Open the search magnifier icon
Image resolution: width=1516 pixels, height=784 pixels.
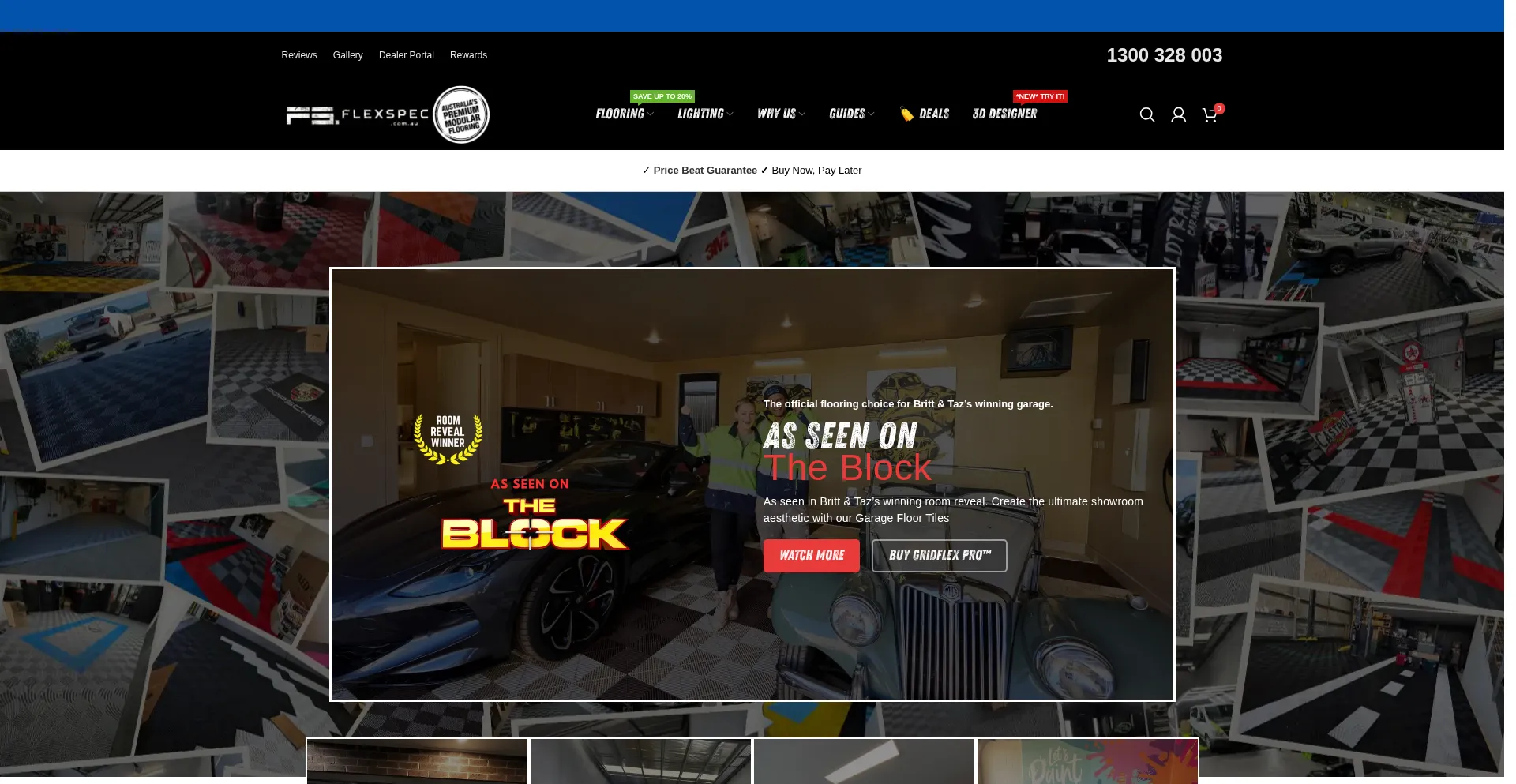point(1147,115)
